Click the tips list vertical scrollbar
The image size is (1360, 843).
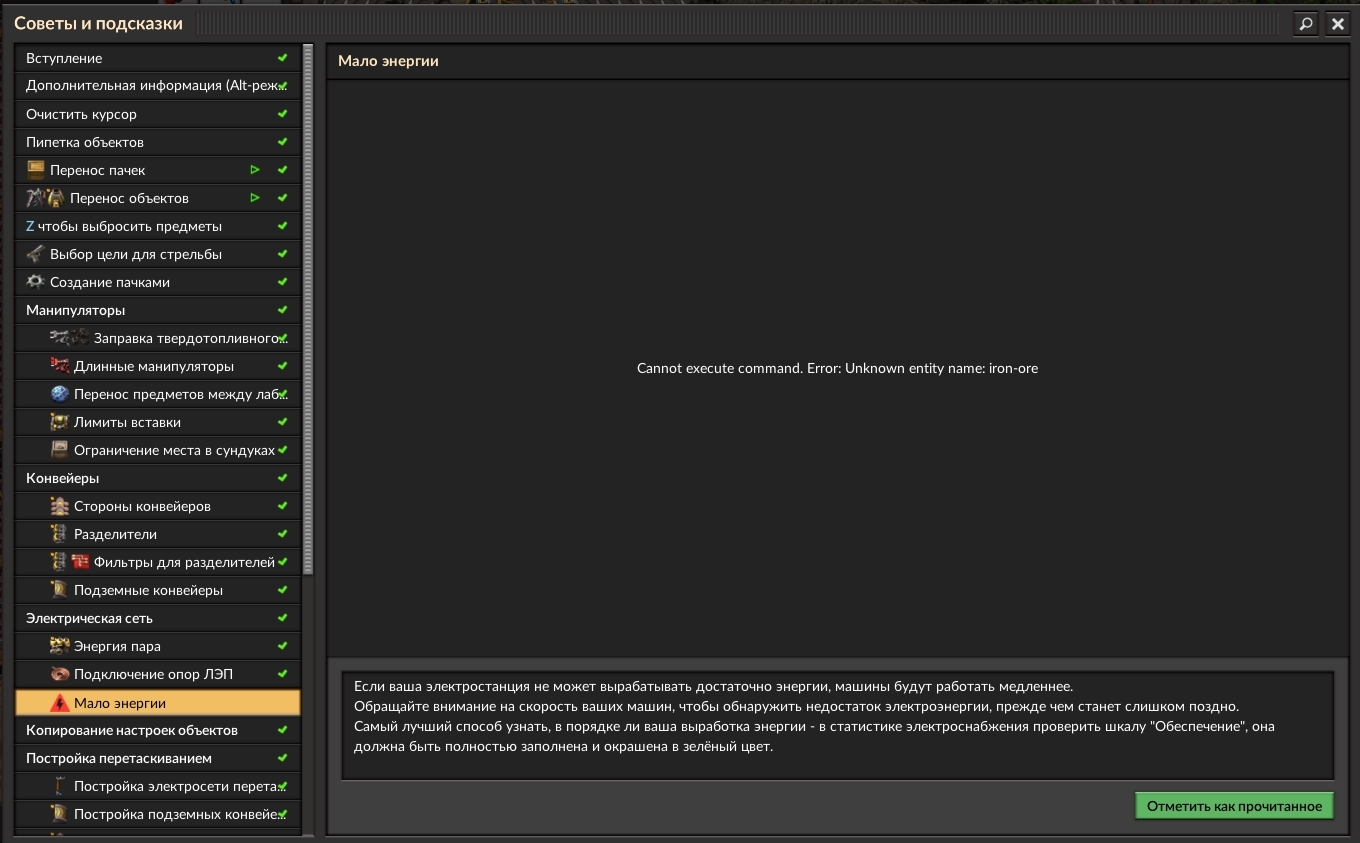pyautogui.click(x=308, y=309)
